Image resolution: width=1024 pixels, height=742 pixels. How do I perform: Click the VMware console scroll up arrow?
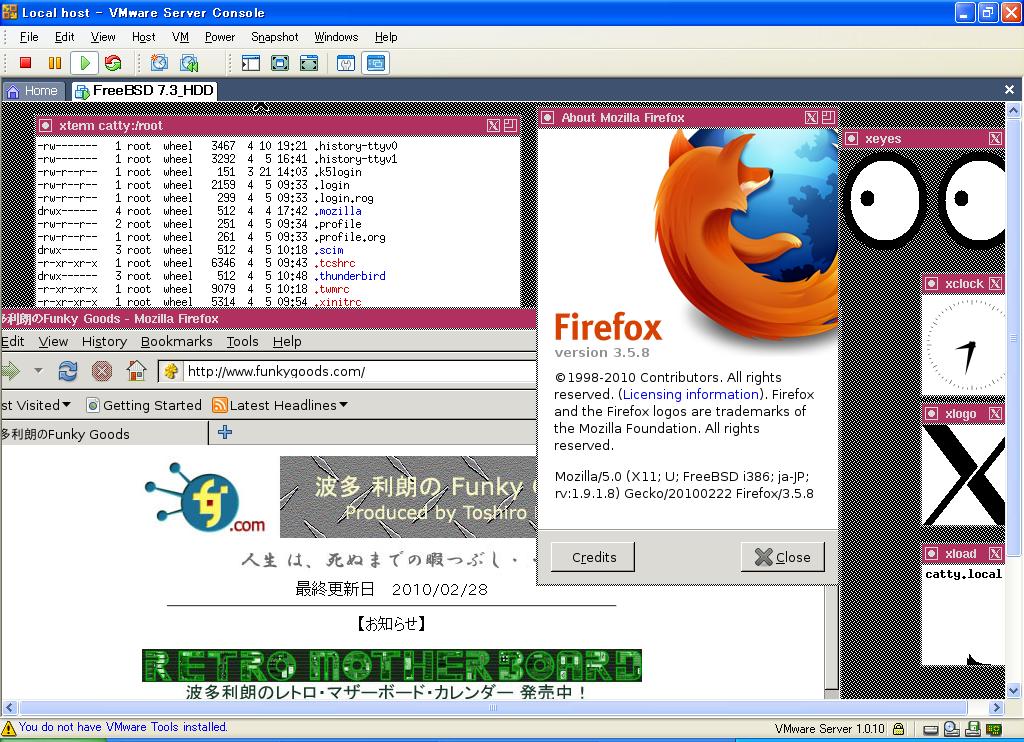pos(1013,110)
